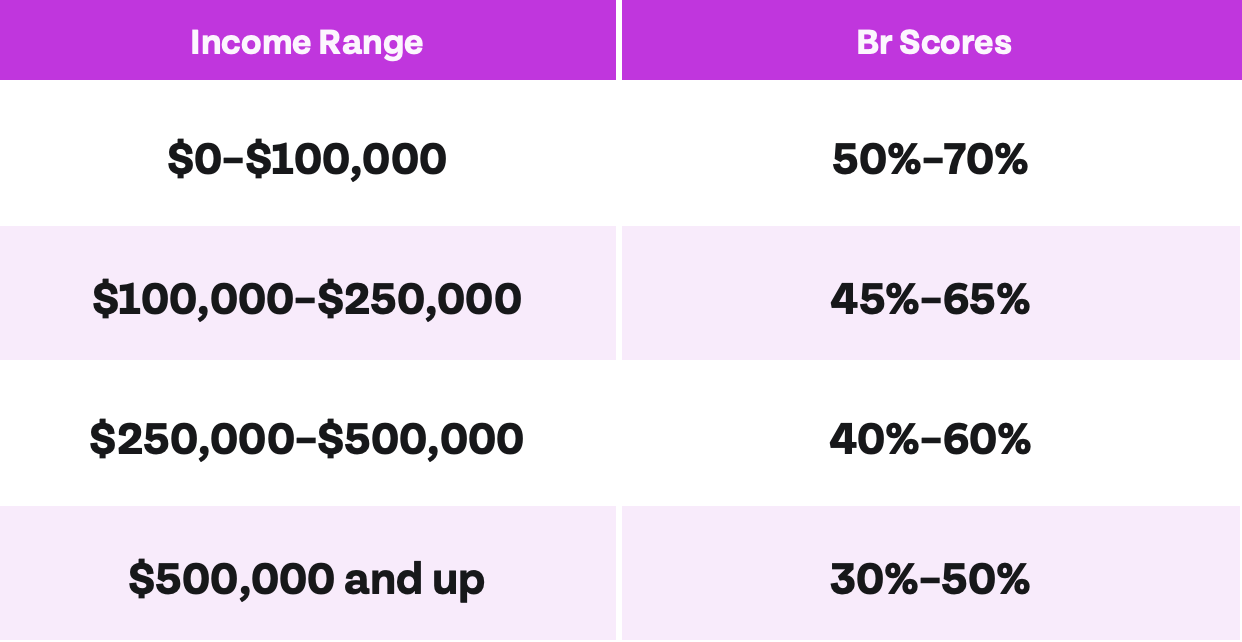Viewport: 1242px width, 642px height.
Task: Click the "Br" text in the header
Action: click(x=873, y=42)
